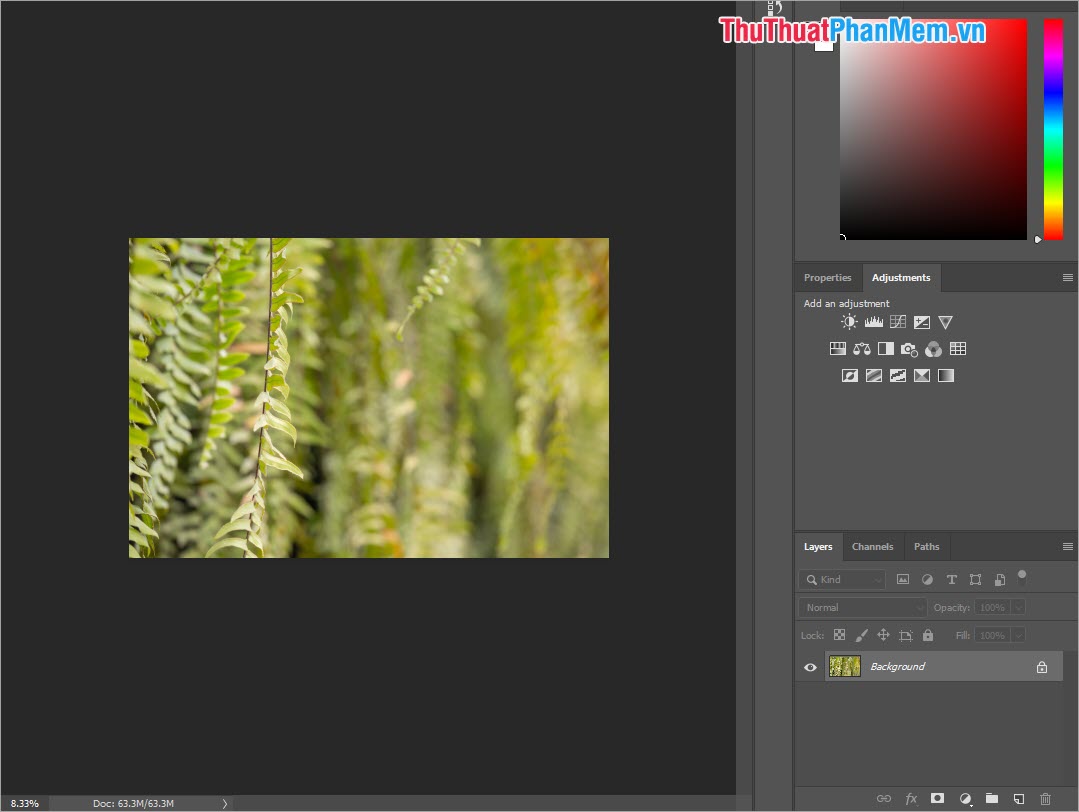
Task: Select the Adjustments panel menu button
Action: click(1067, 277)
